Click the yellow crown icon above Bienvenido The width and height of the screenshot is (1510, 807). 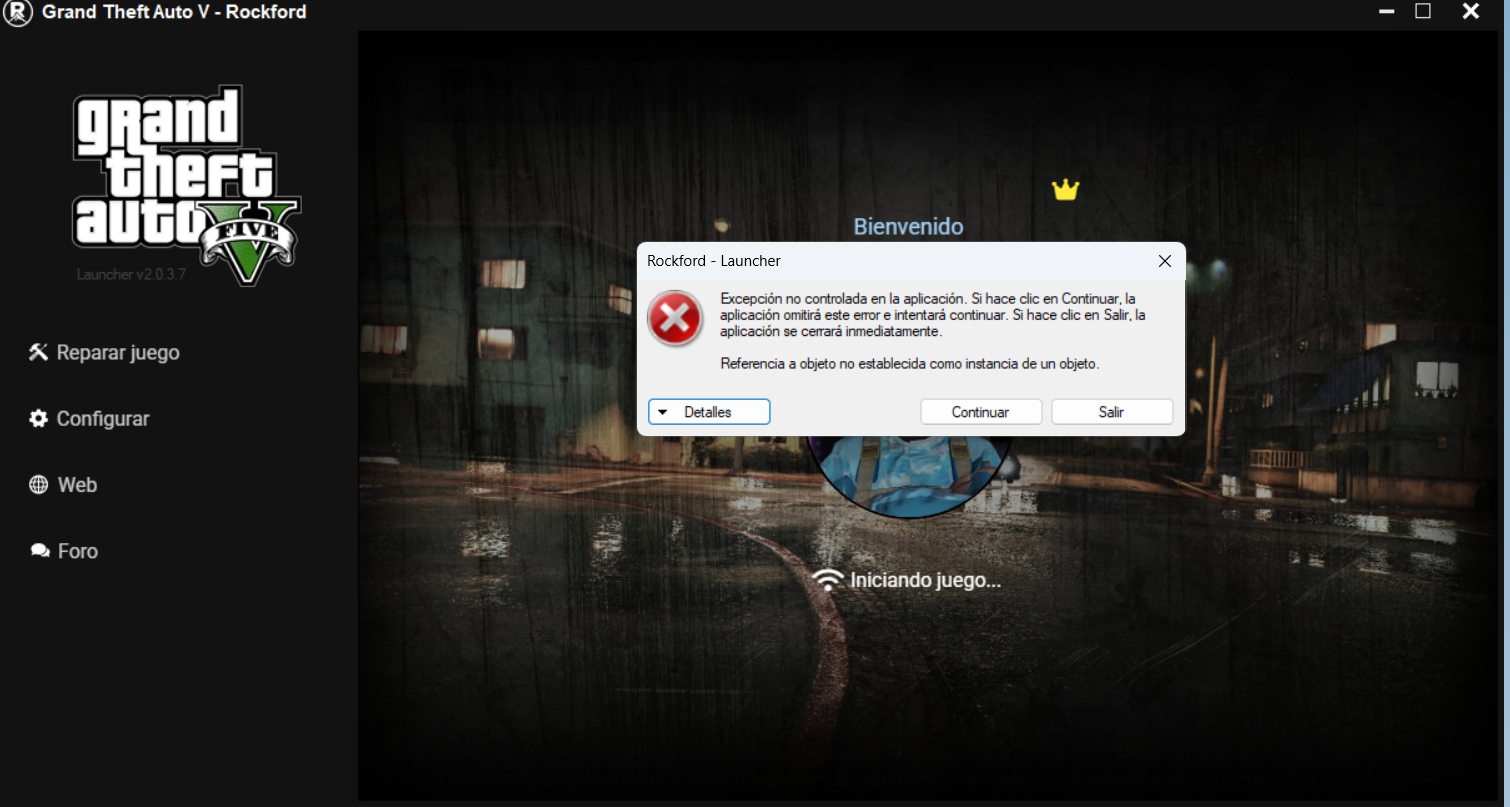tap(1066, 189)
